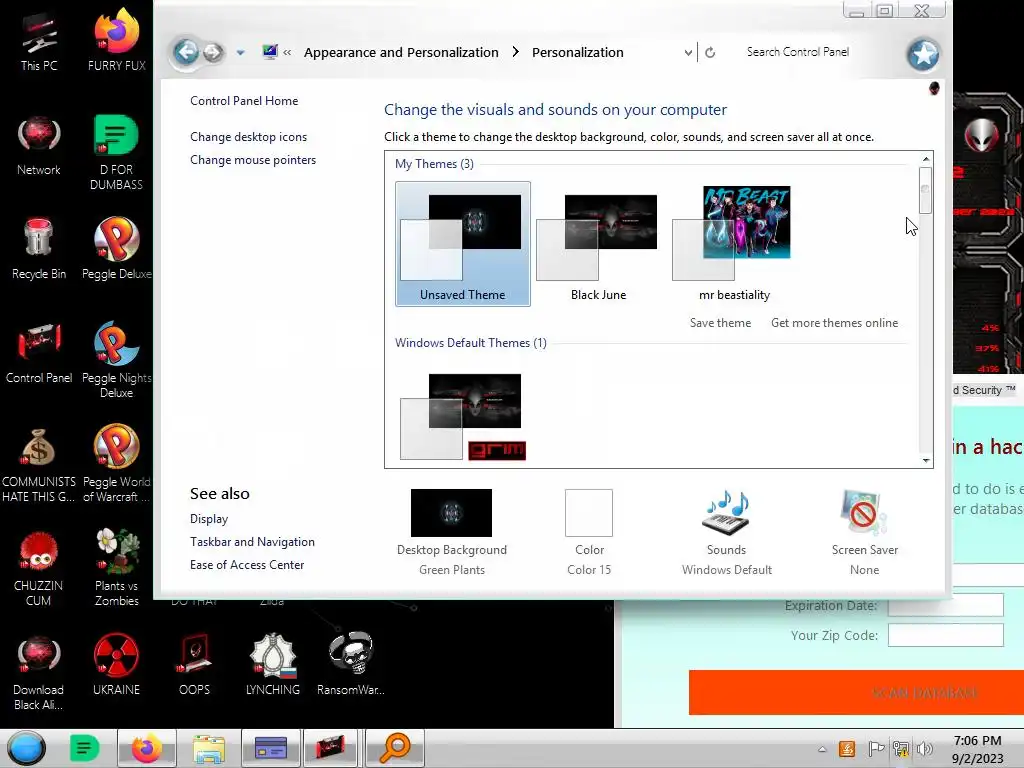Launch Plants vs Zombies from the desktop
This screenshot has height=768, width=1024.
click(116, 568)
